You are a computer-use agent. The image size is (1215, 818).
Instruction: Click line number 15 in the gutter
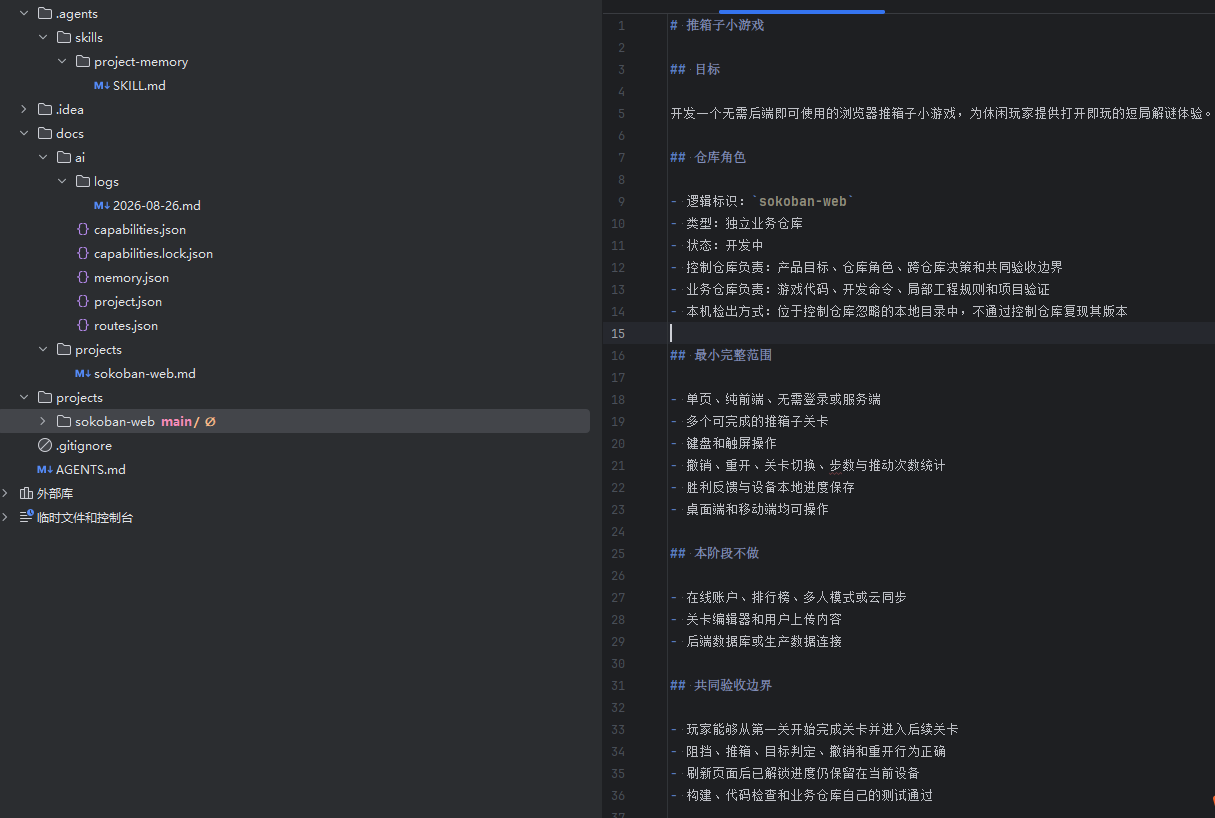point(618,333)
